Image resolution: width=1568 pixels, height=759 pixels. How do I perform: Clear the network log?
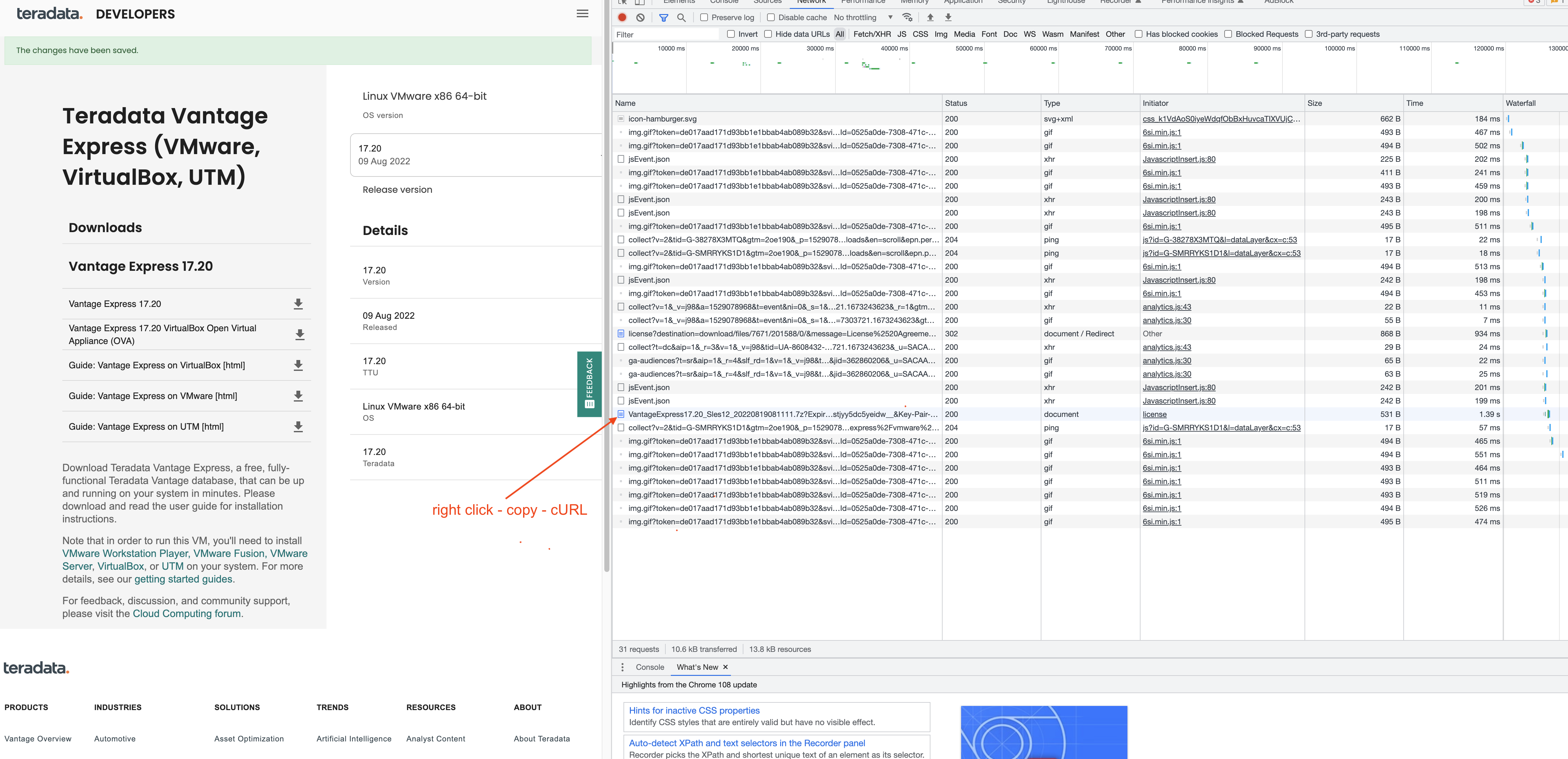click(640, 18)
